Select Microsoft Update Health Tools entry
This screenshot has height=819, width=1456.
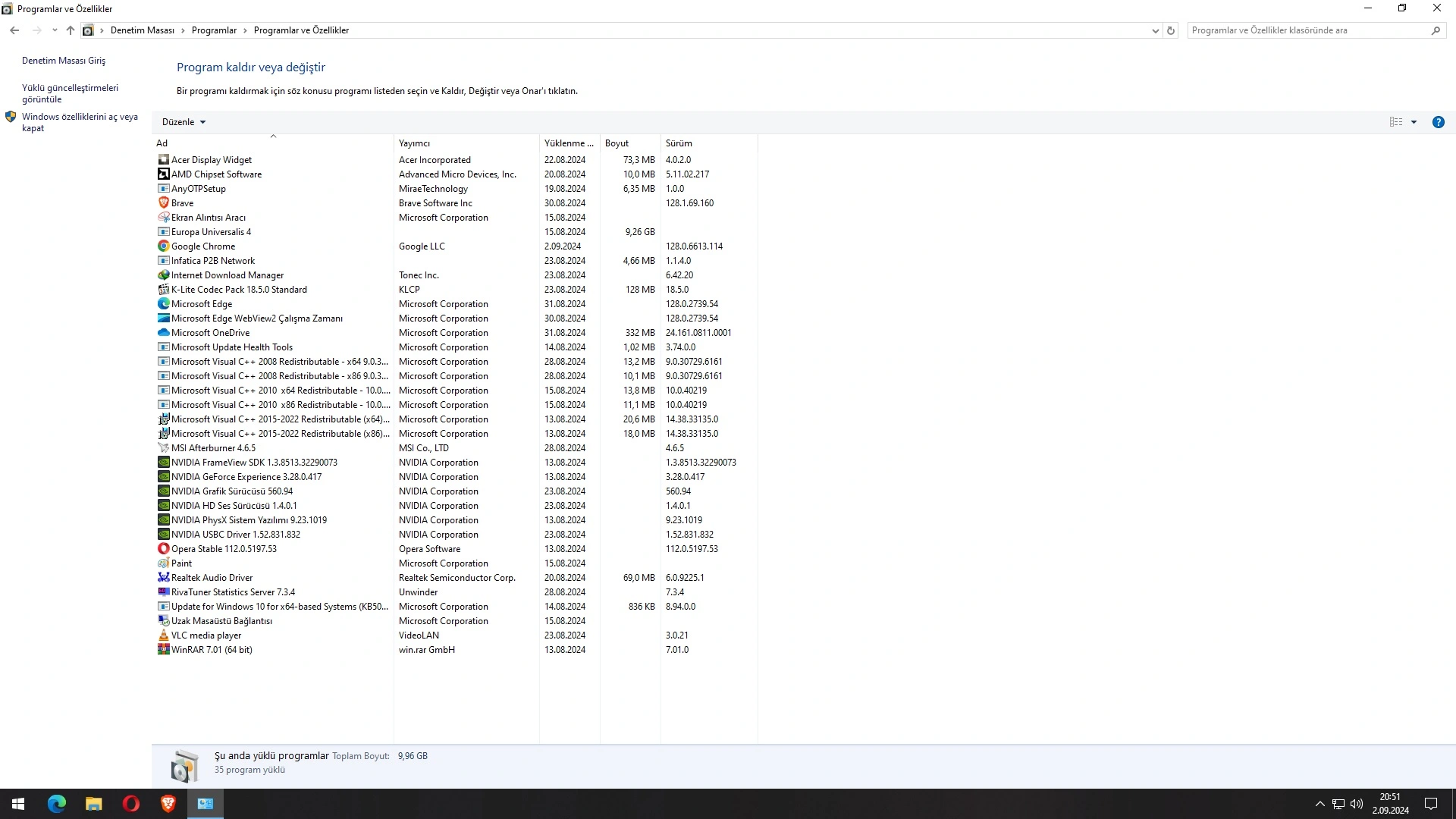(455, 347)
